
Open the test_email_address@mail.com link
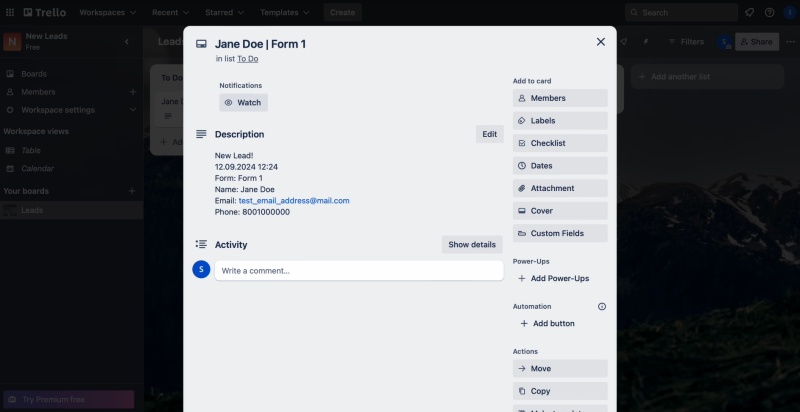[x=294, y=201]
